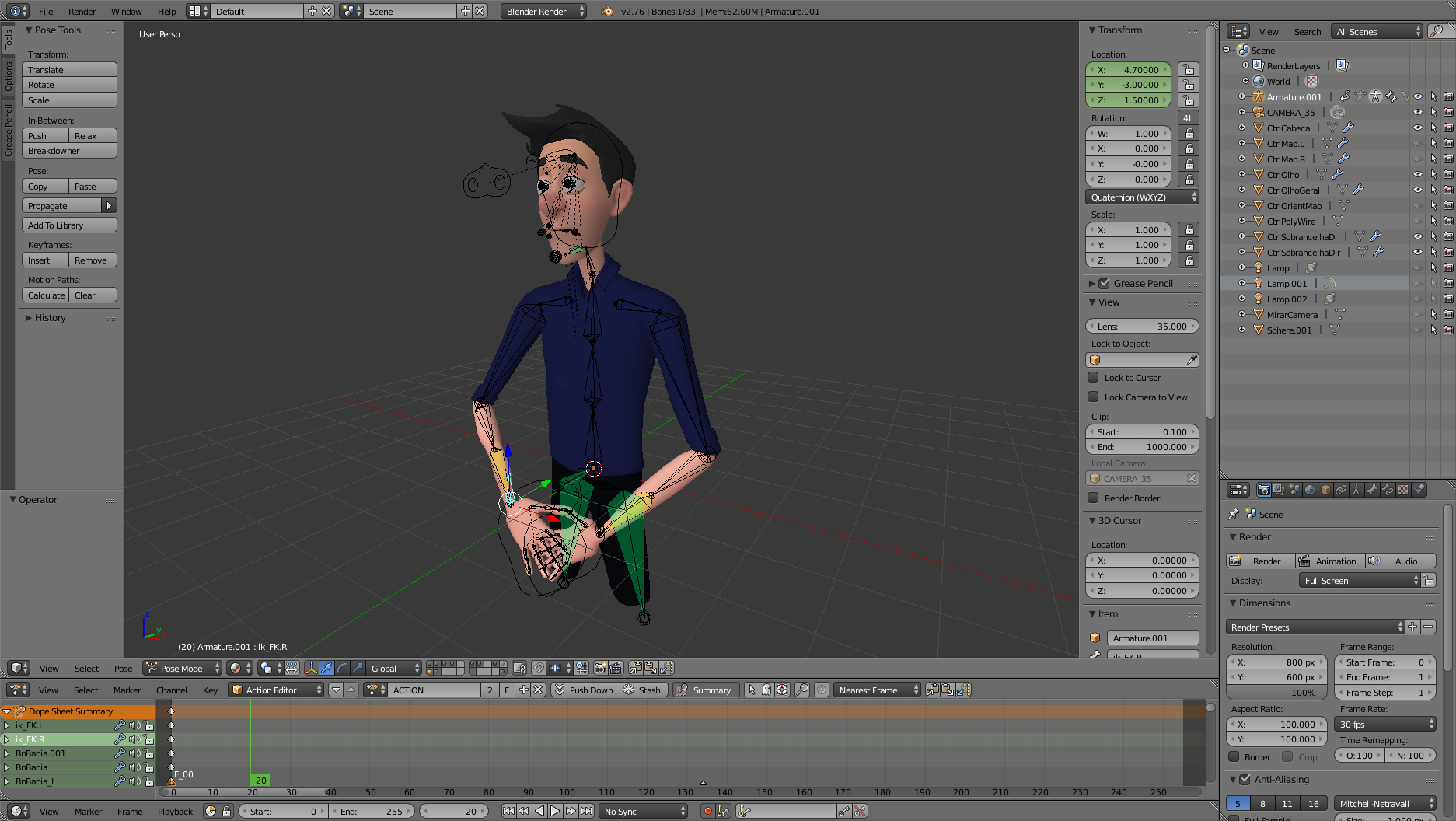Open the Render menu
The width and height of the screenshot is (1456, 821).
tap(82, 12)
